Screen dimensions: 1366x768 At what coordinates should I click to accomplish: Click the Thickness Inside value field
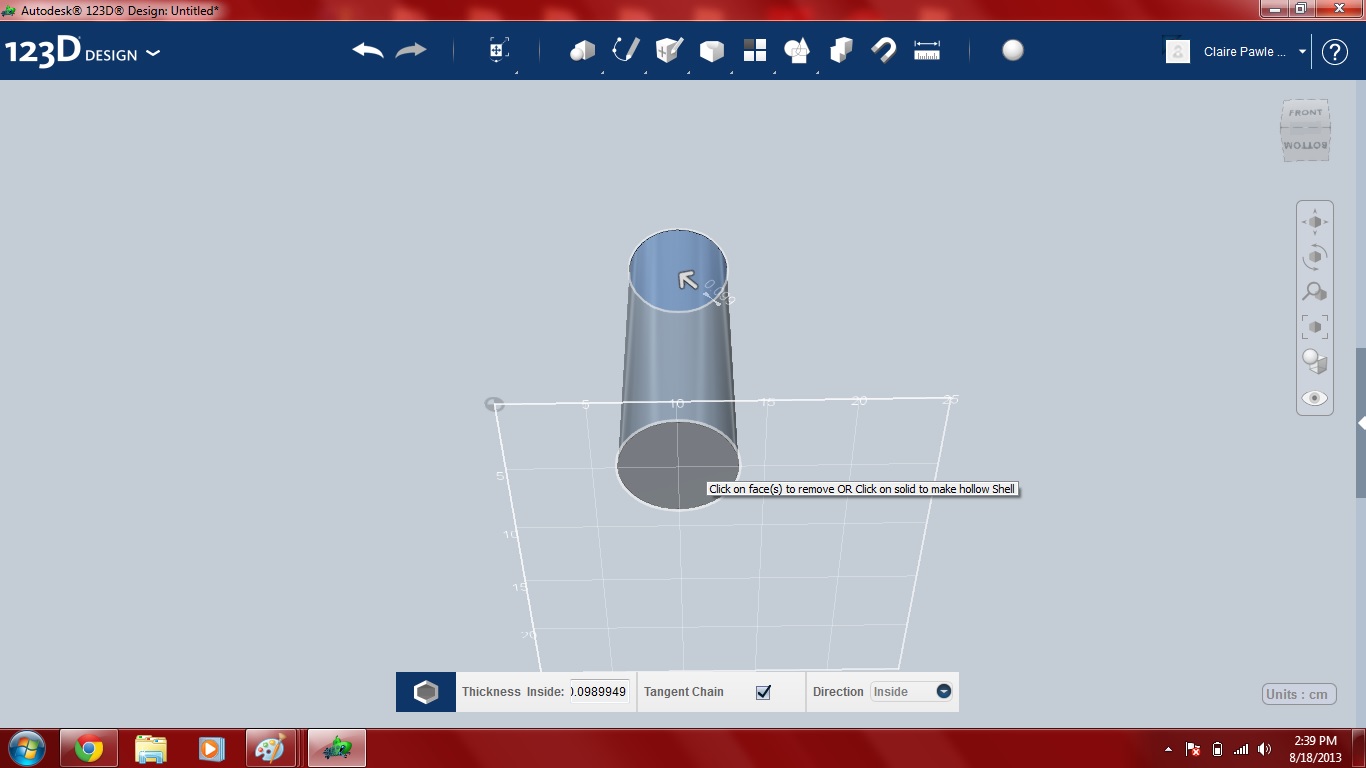coord(599,691)
